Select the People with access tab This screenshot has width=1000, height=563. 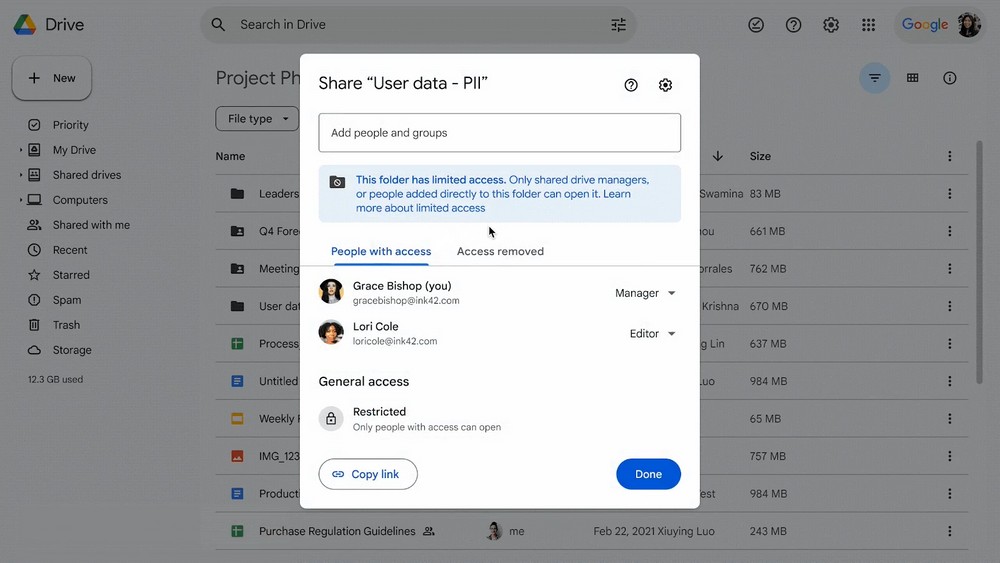click(381, 252)
